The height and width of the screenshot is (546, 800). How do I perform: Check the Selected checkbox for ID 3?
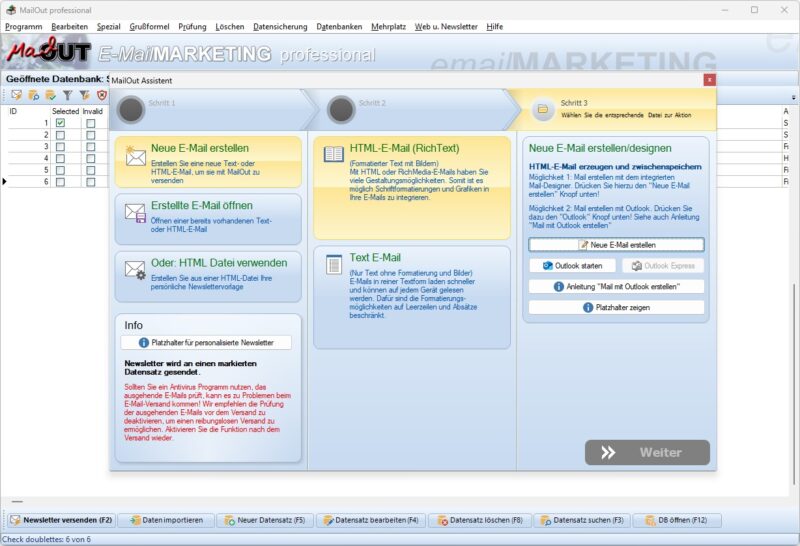click(60, 146)
